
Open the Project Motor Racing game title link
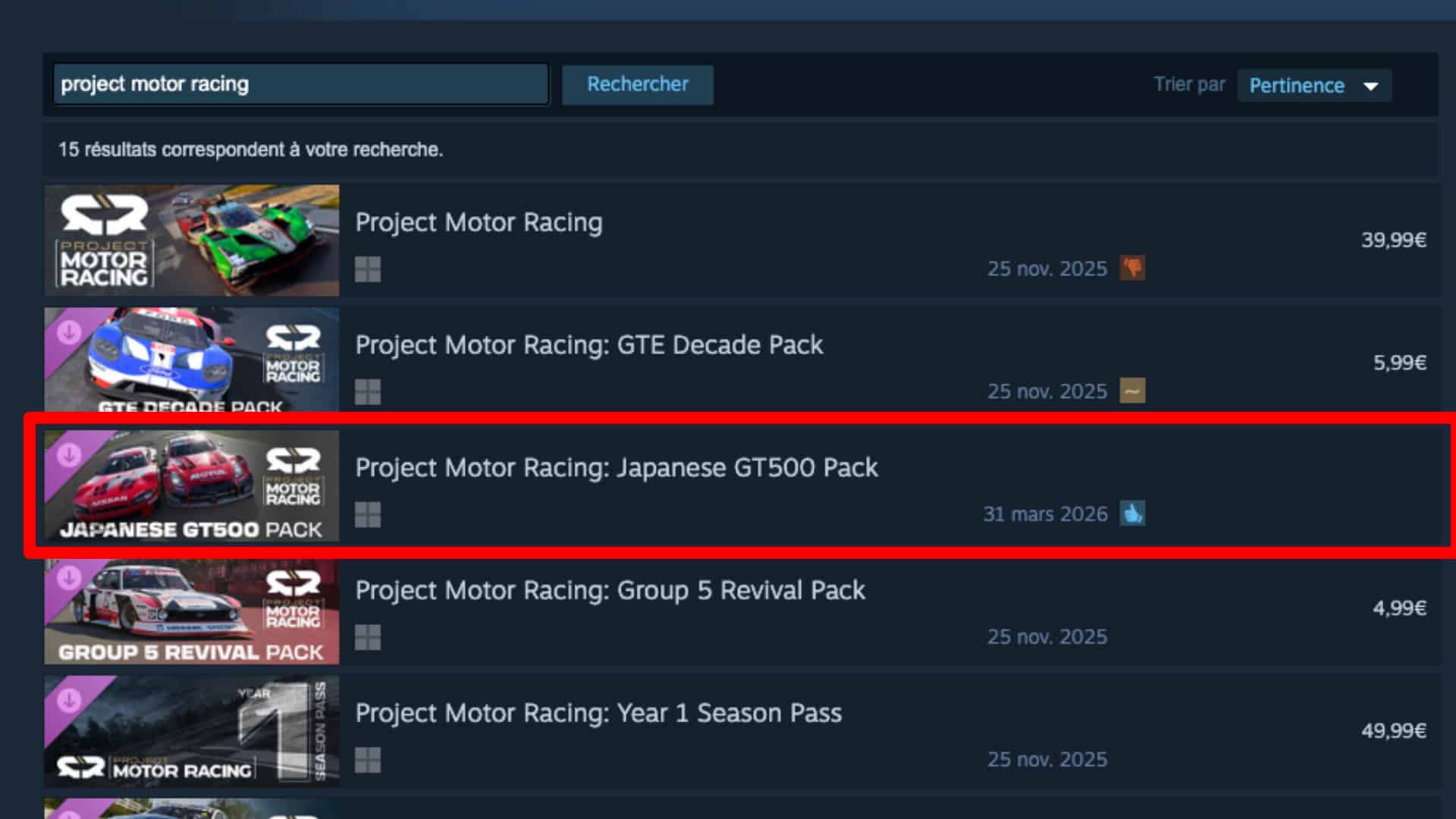(x=479, y=222)
